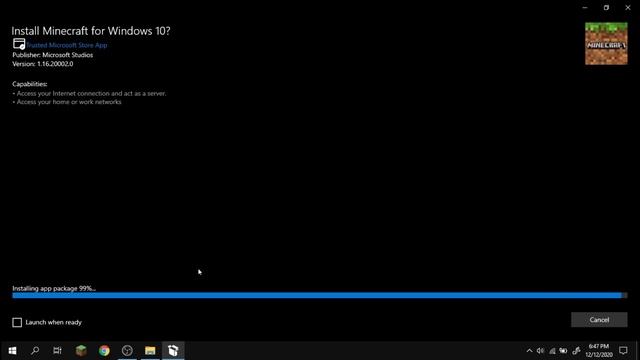Click the Version 1.16.20002.0 text
The image size is (640, 360).
pyautogui.click(x=43, y=64)
